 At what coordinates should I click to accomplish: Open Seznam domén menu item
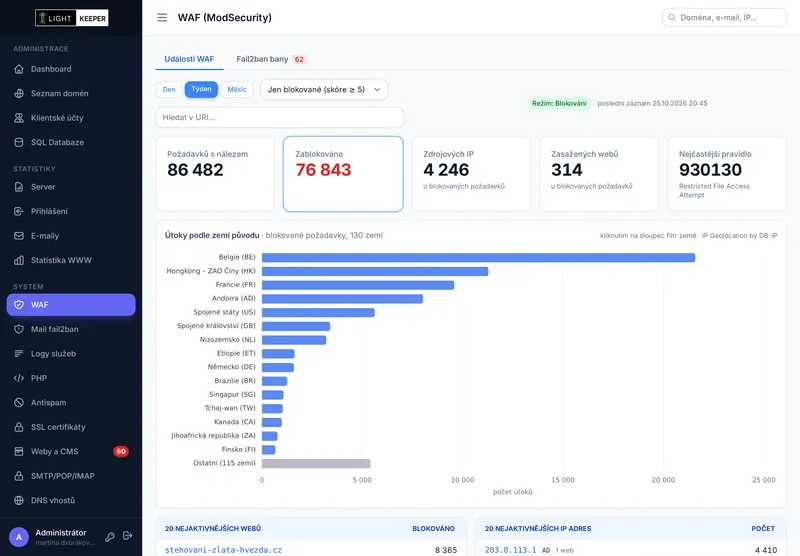(71, 93)
